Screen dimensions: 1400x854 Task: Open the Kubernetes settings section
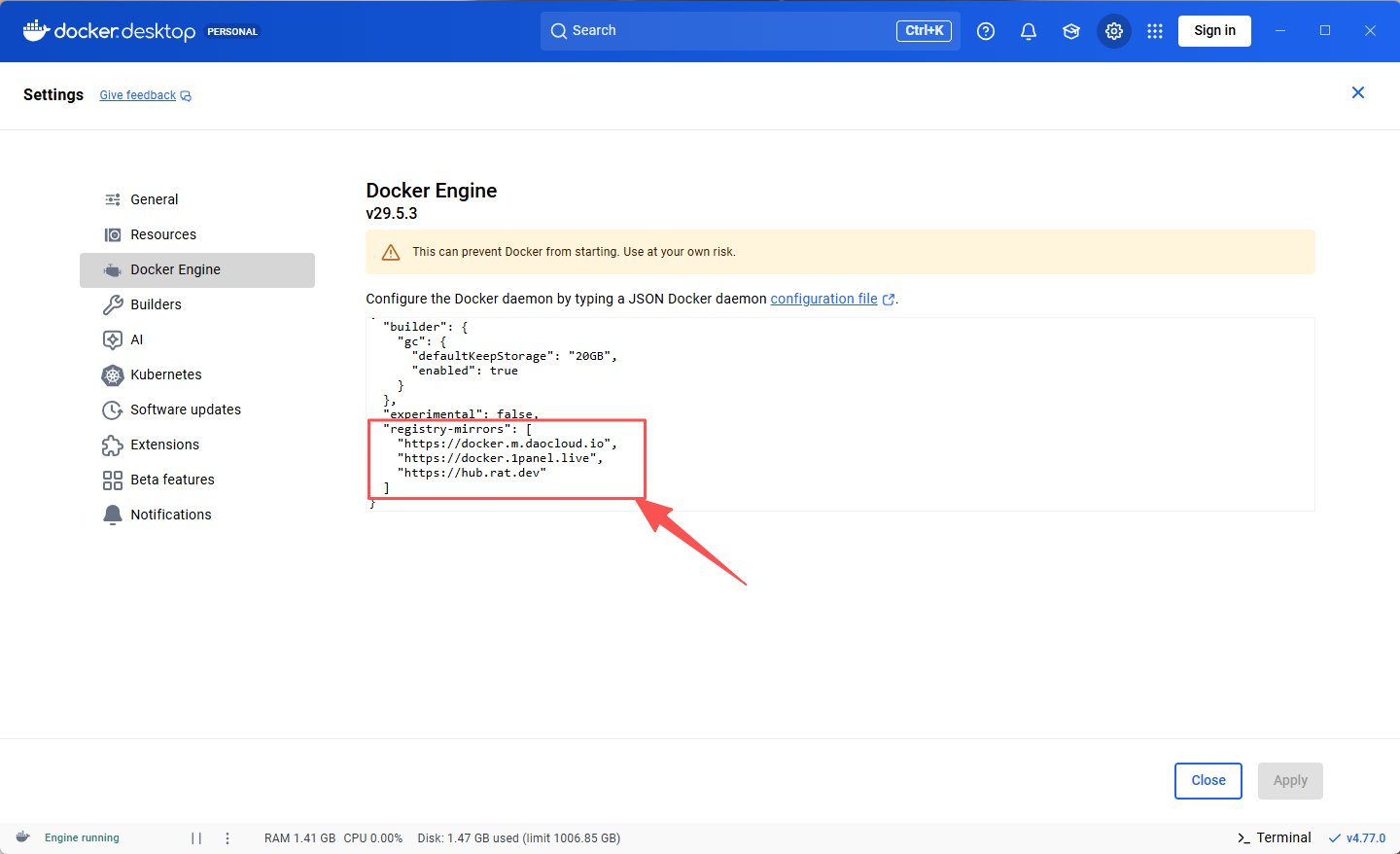pos(197,374)
